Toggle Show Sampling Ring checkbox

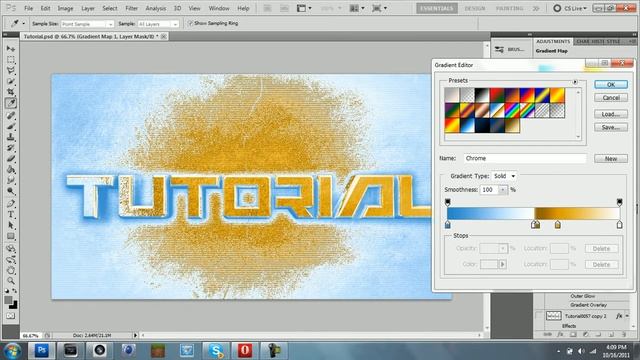(190, 23)
